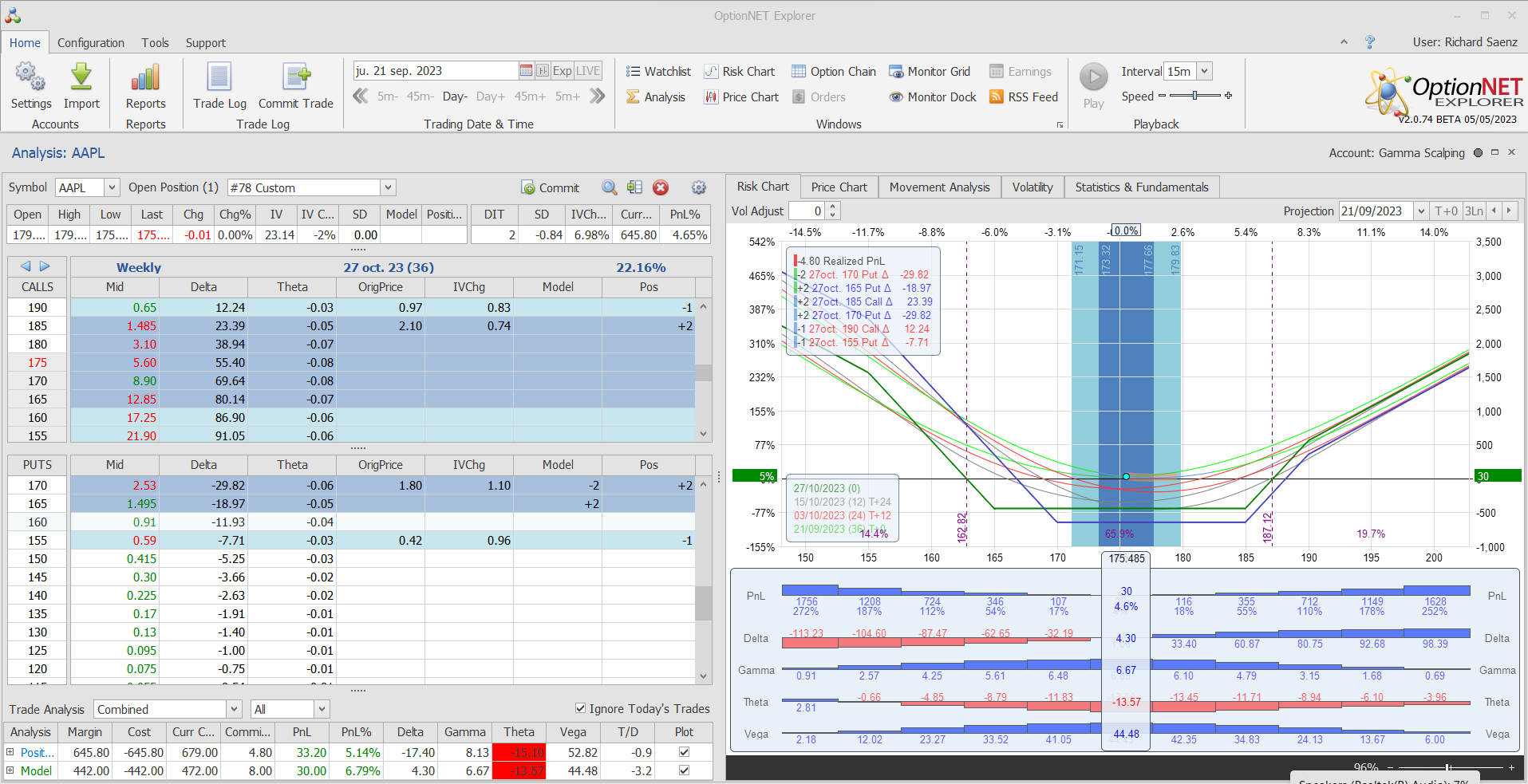Toggle the Plot checkbox for Model row
The width and height of the screenshot is (1528, 784).
coord(684,770)
